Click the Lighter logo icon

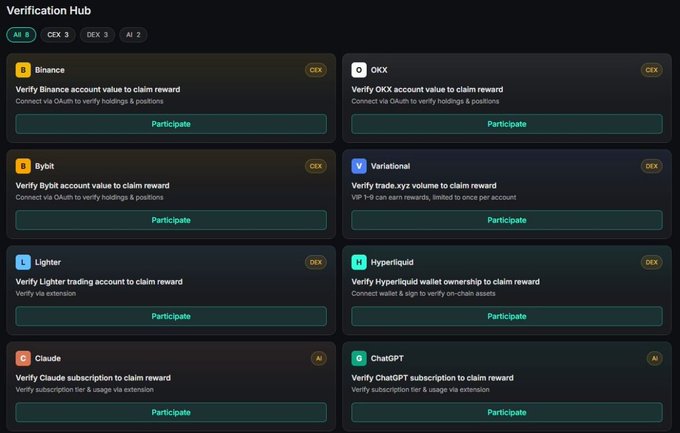23,262
